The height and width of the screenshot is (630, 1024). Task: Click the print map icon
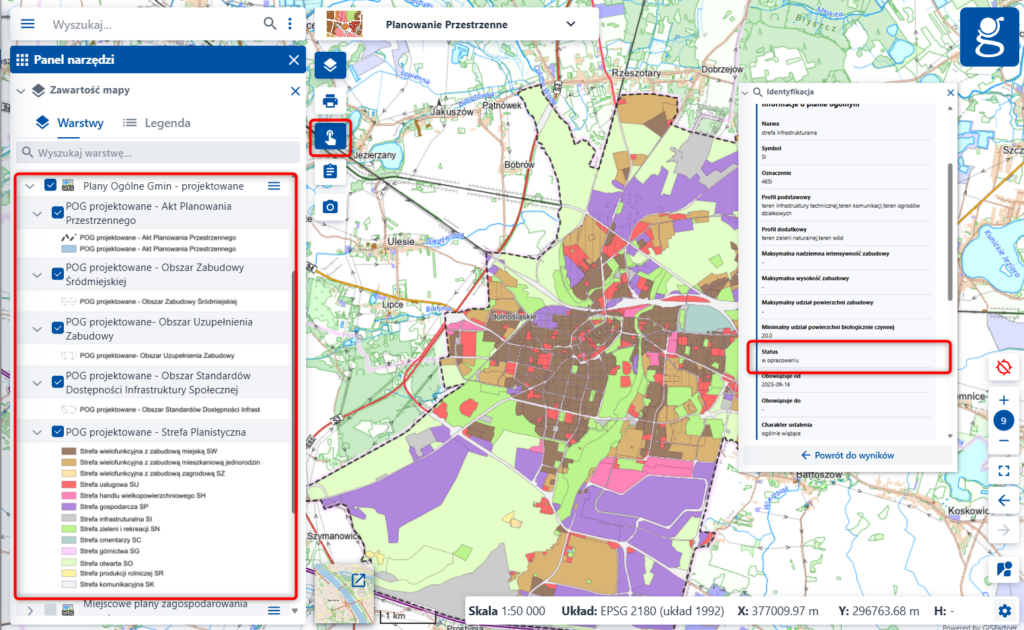click(x=330, y=101)
